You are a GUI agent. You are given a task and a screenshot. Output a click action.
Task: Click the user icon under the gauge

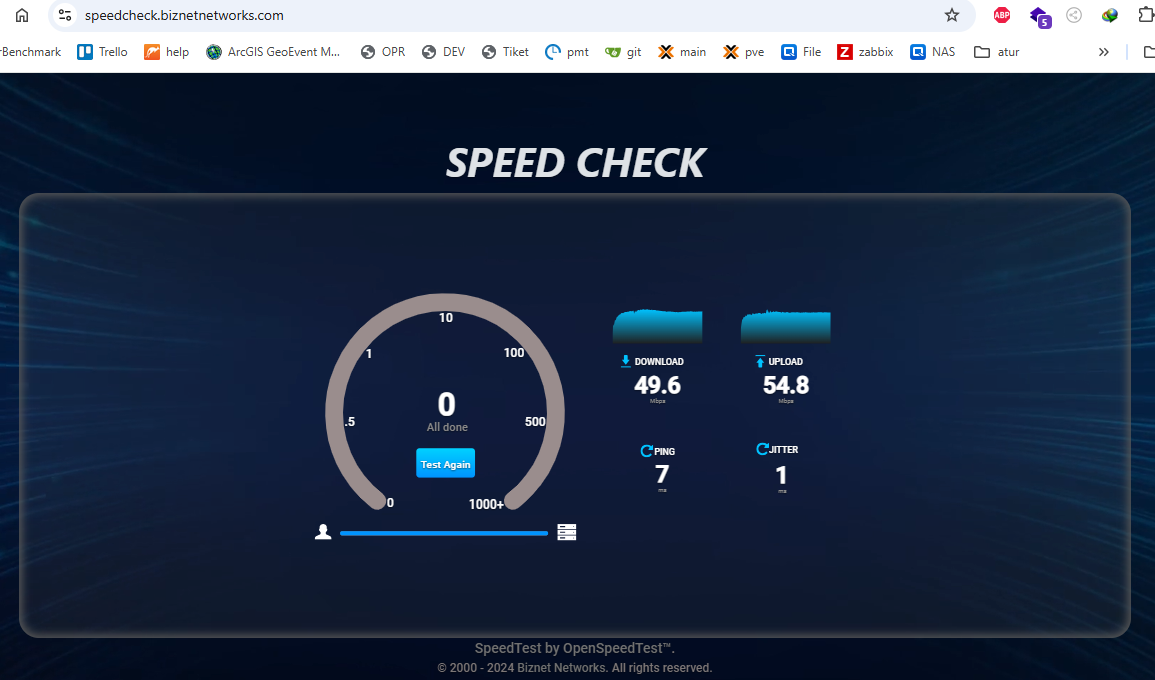click(x=323, y=532)
